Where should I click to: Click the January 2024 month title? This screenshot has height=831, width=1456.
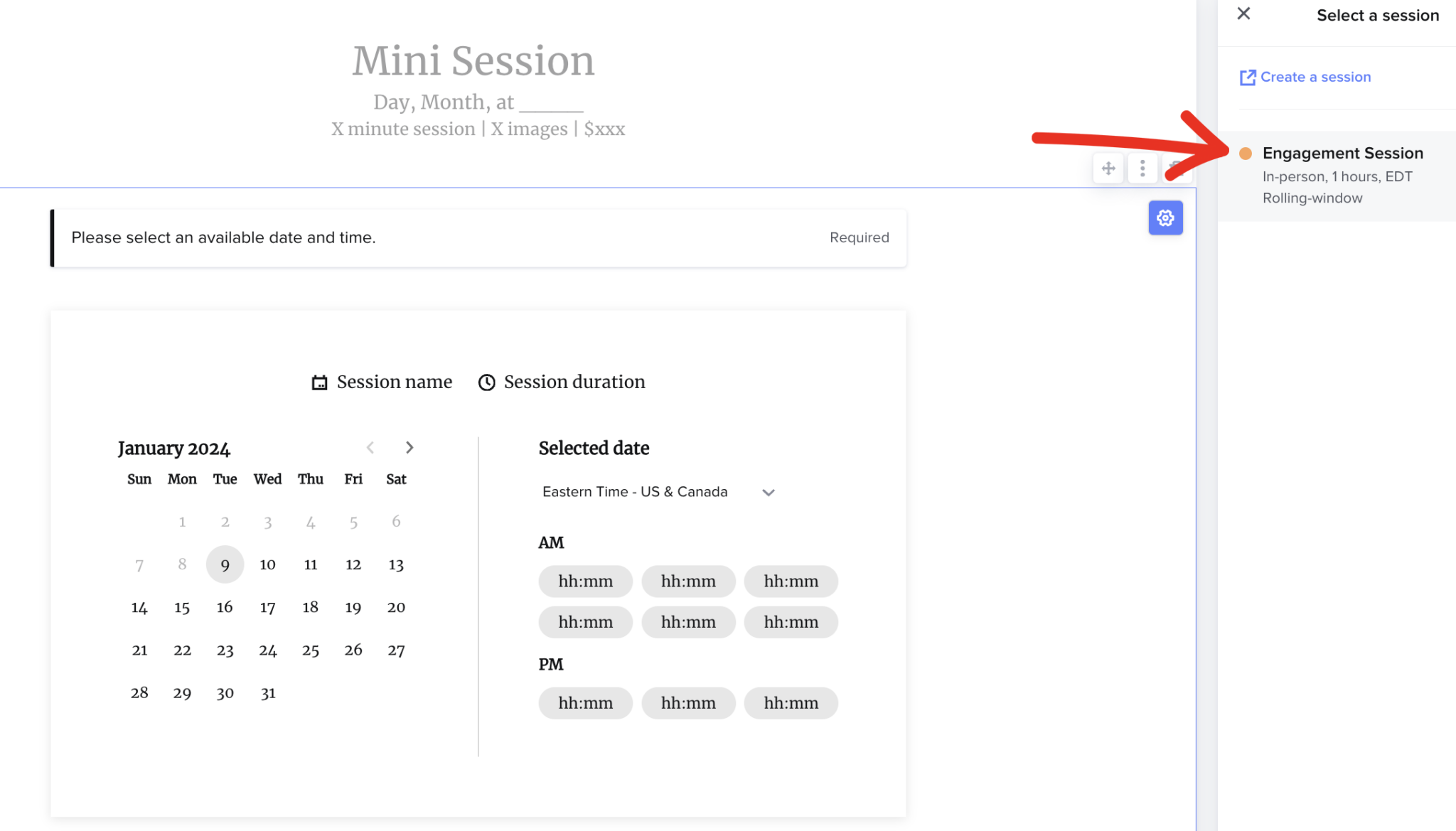(x=174, y=449)
